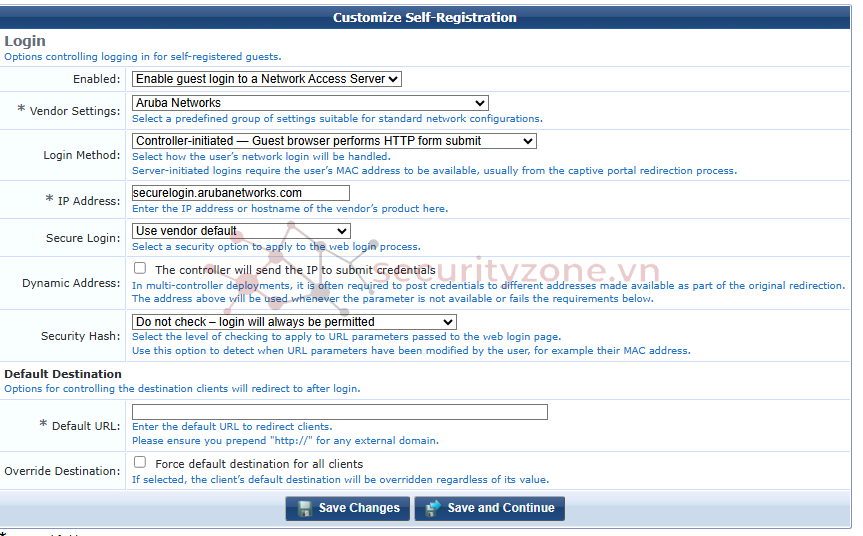Click 'The controller will send the IP' label text
863x536 pixels.
coord(295,270)
